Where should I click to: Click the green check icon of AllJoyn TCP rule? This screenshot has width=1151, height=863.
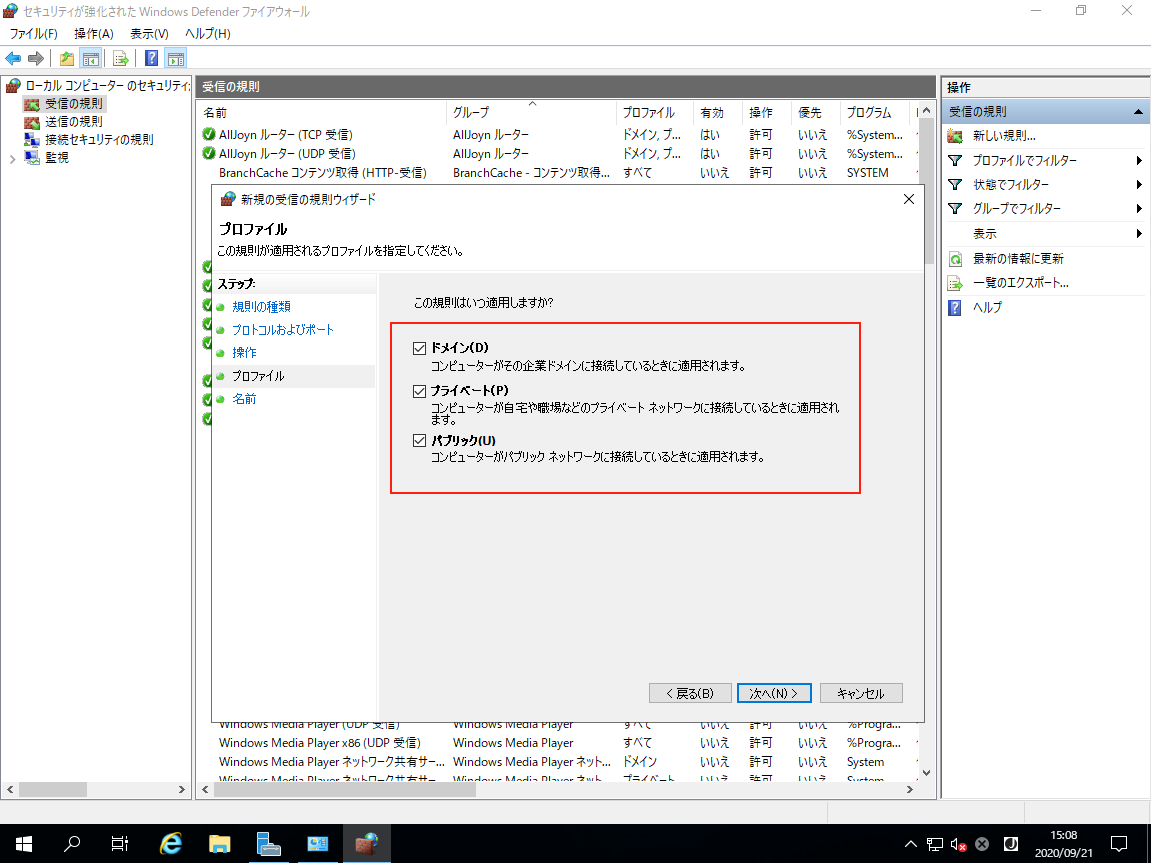tap(209, 134)
